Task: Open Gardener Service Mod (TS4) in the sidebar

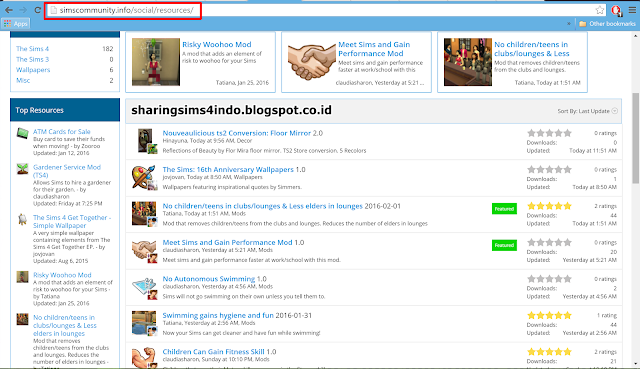Action: [67, 171]
